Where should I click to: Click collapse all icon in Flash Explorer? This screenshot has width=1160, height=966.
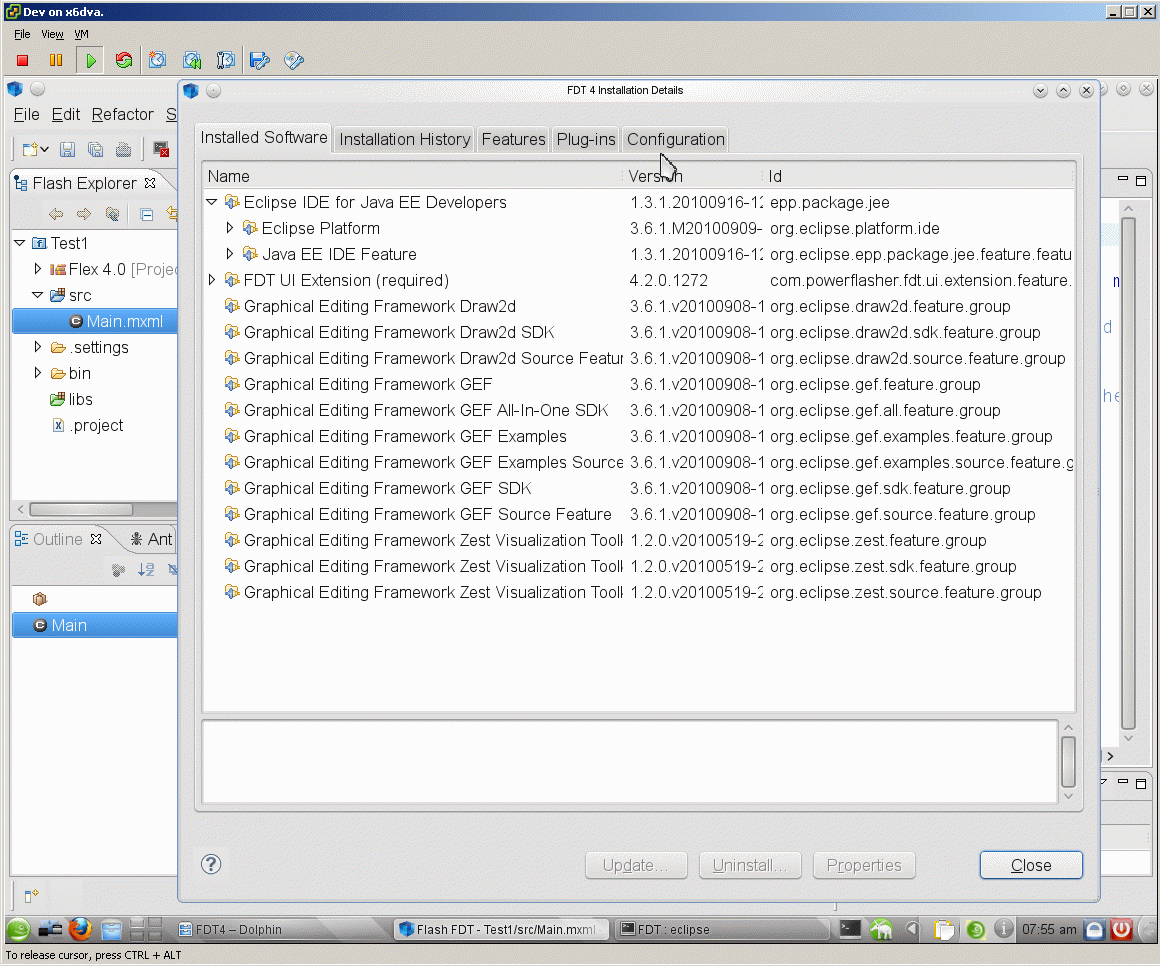(x=146, y=215)
